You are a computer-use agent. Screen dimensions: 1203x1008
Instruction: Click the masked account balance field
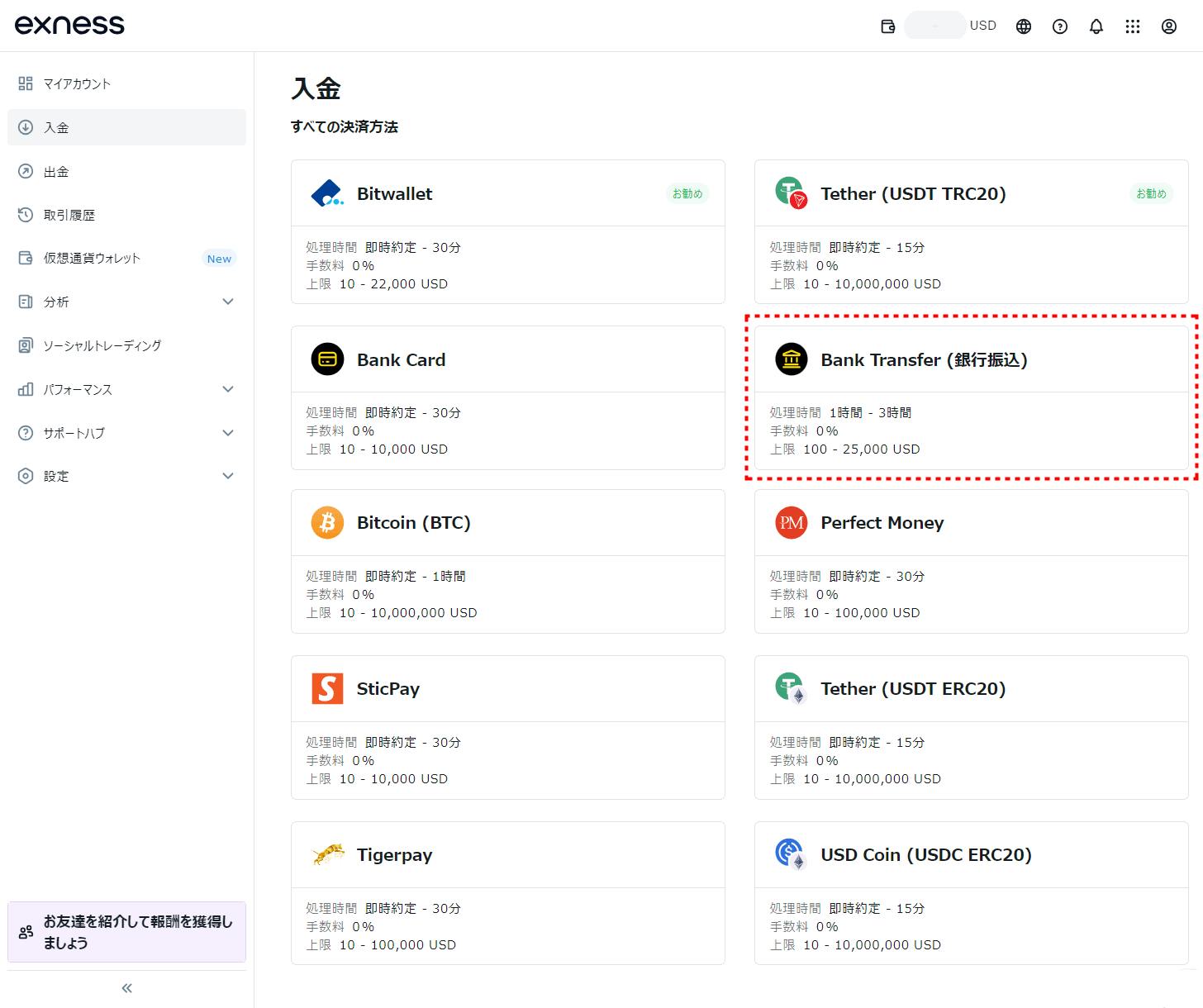coord(935,26)
